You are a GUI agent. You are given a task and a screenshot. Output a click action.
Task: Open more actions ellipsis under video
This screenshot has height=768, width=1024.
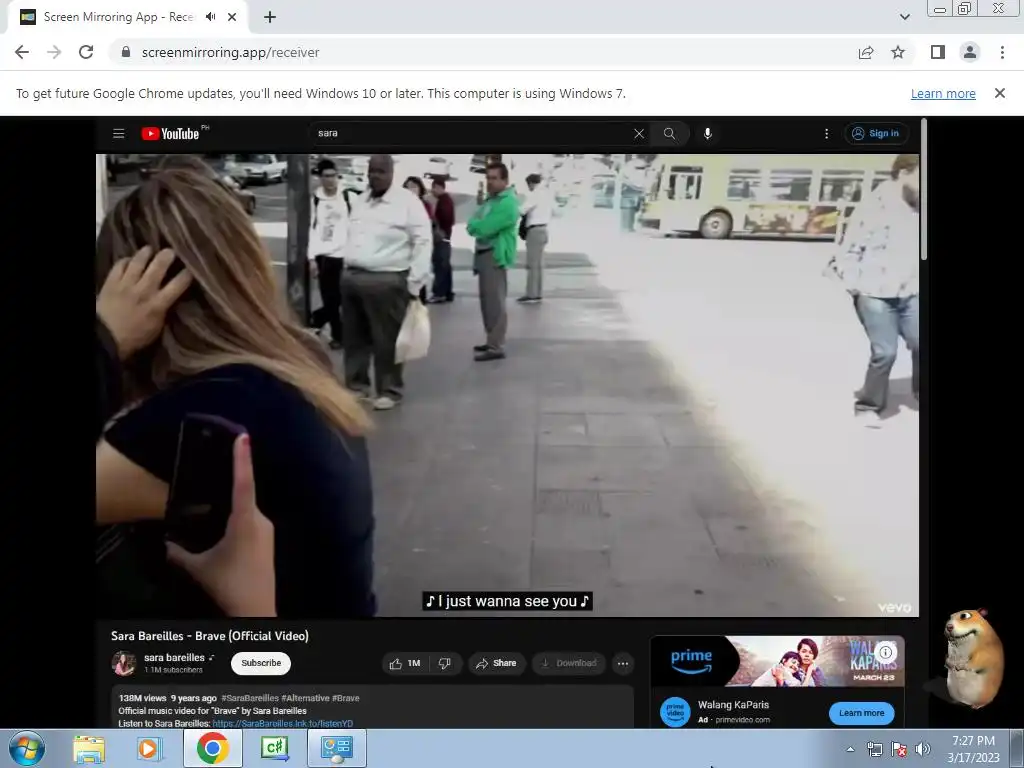point(623,664)
